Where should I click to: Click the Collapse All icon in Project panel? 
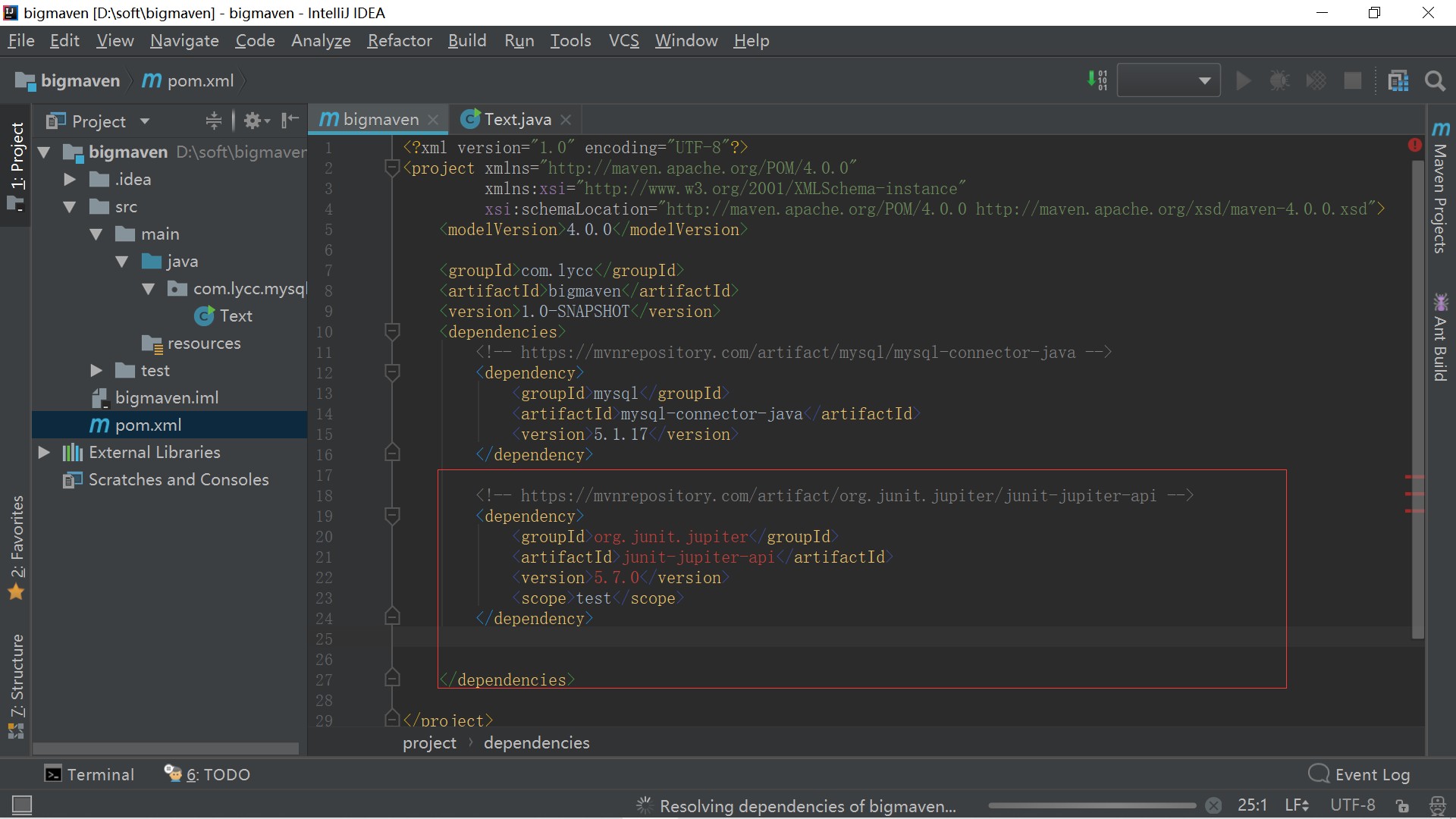point(214,121)
